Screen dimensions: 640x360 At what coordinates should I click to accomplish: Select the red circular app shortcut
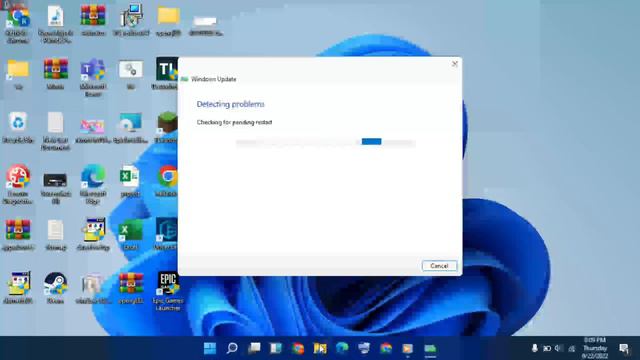pos(18,184)
